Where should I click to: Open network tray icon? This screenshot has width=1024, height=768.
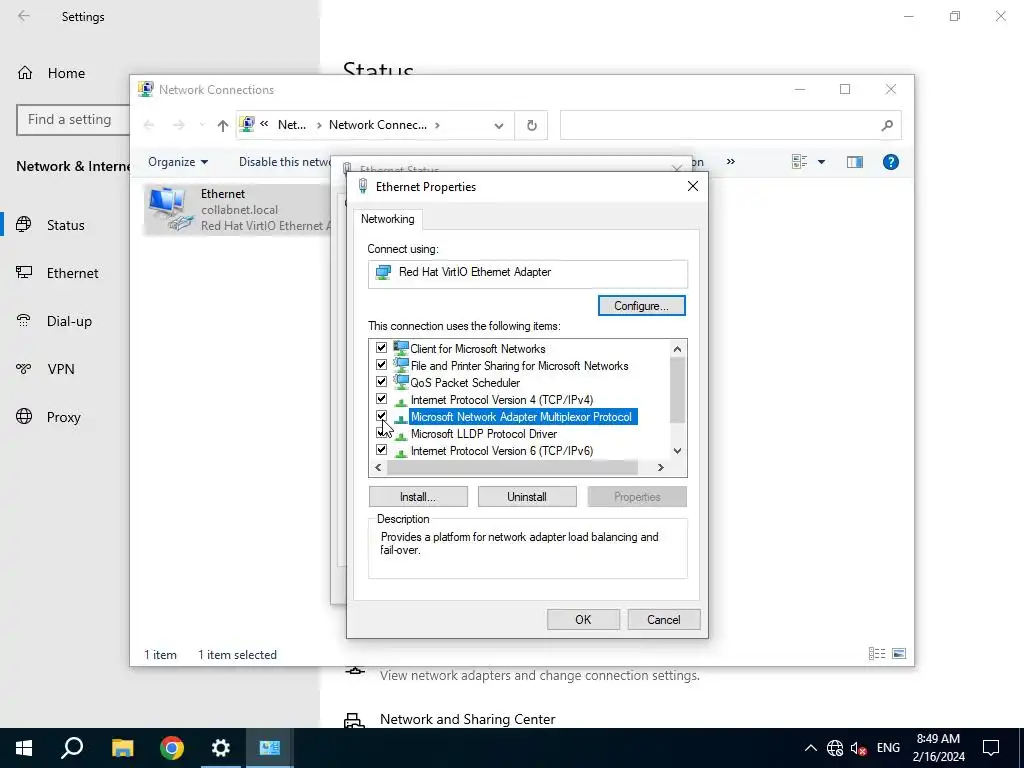pos(835,748)
